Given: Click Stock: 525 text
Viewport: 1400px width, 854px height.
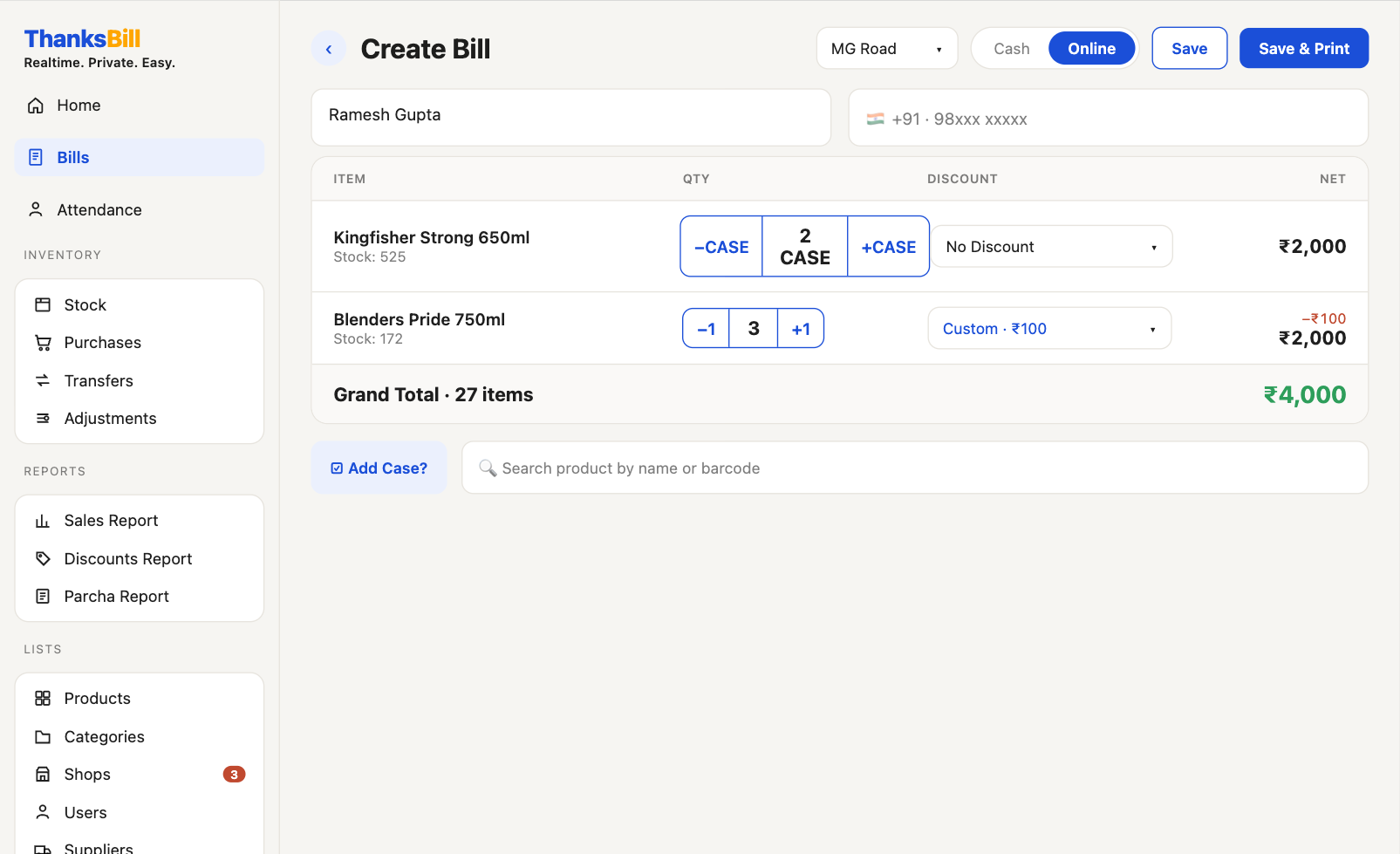Looking at the screenshot, I should pos(370,257).
